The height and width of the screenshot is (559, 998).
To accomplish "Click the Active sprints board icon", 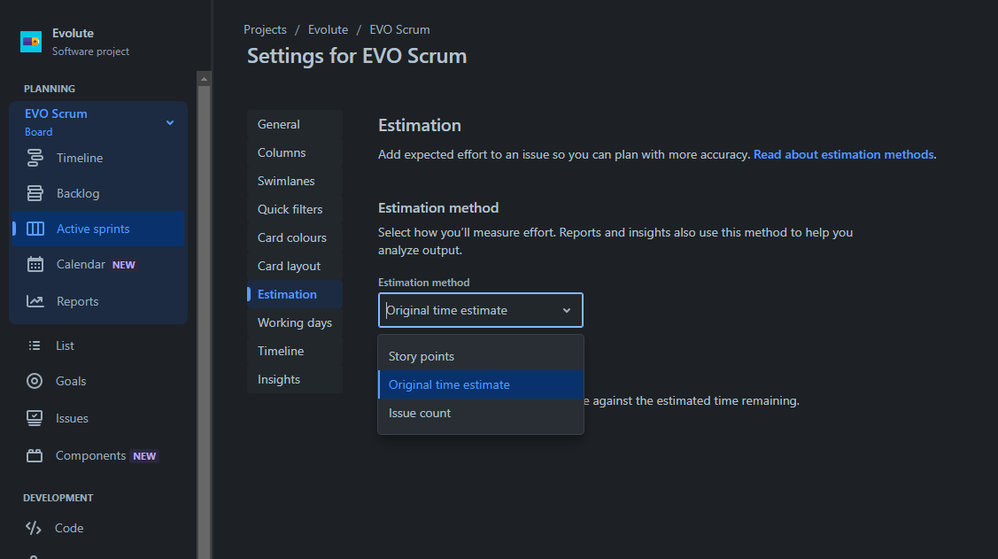I will (x=35, y=229).
